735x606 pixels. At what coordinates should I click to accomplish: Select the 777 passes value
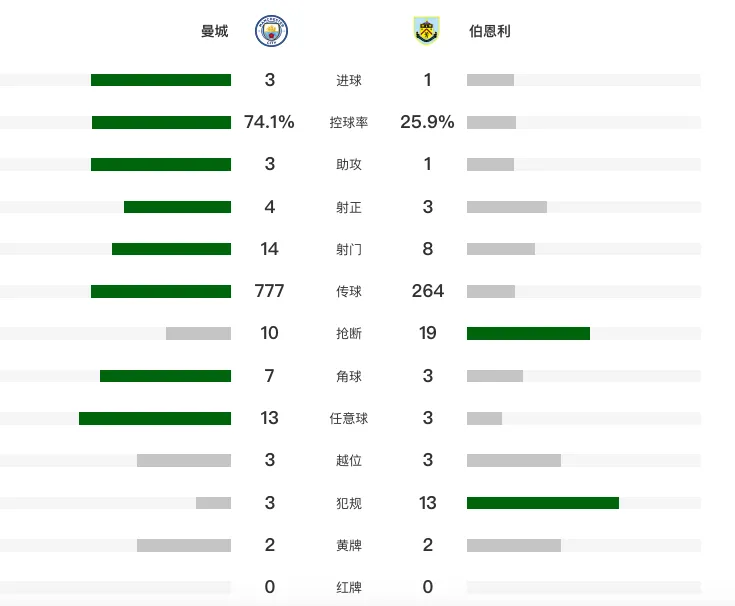point(270,291)
